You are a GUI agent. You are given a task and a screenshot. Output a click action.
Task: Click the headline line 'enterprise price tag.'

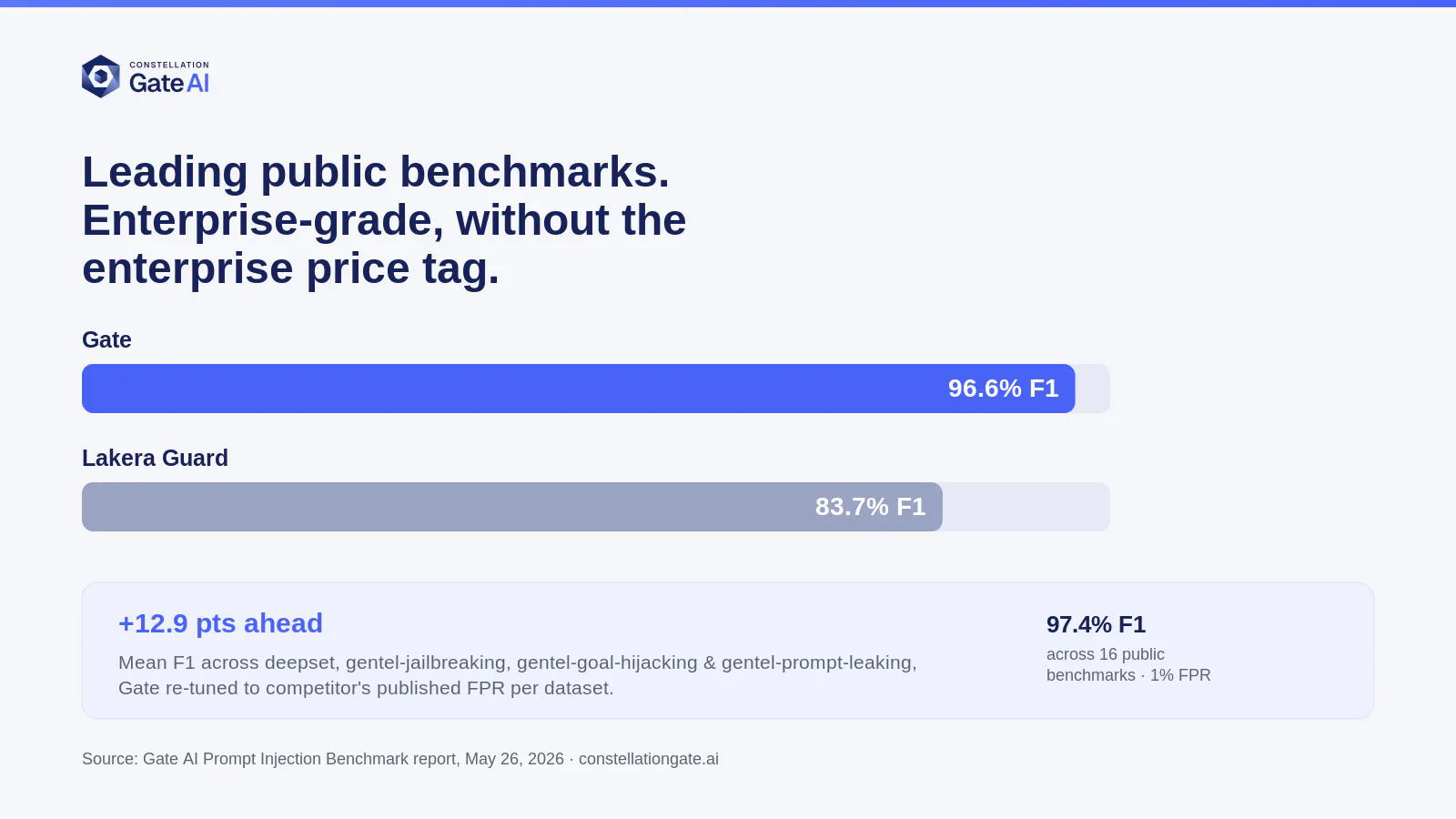[x=291, y=268]
